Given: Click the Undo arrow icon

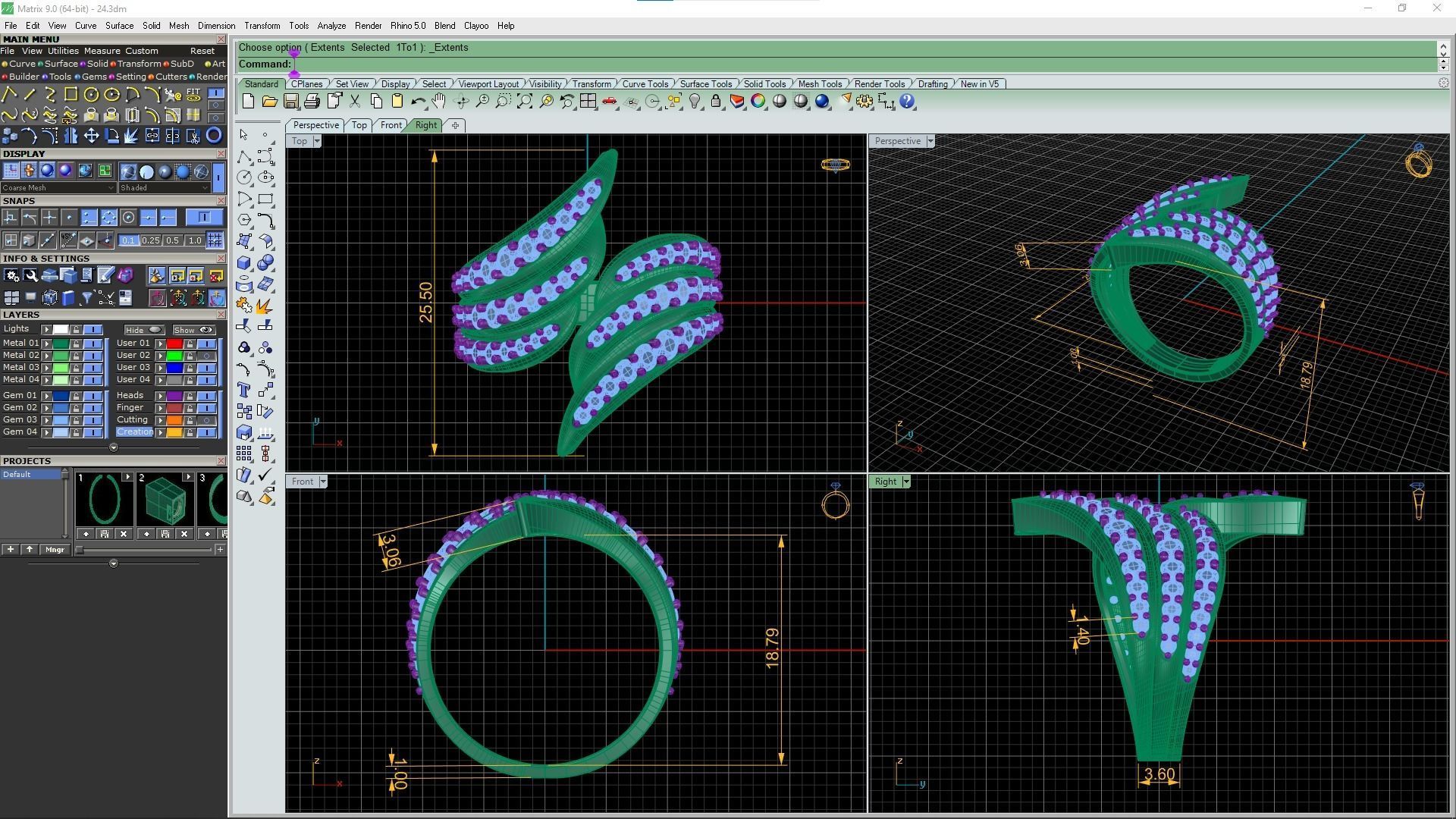Looking at the screenshot, I should pos(418,101).
